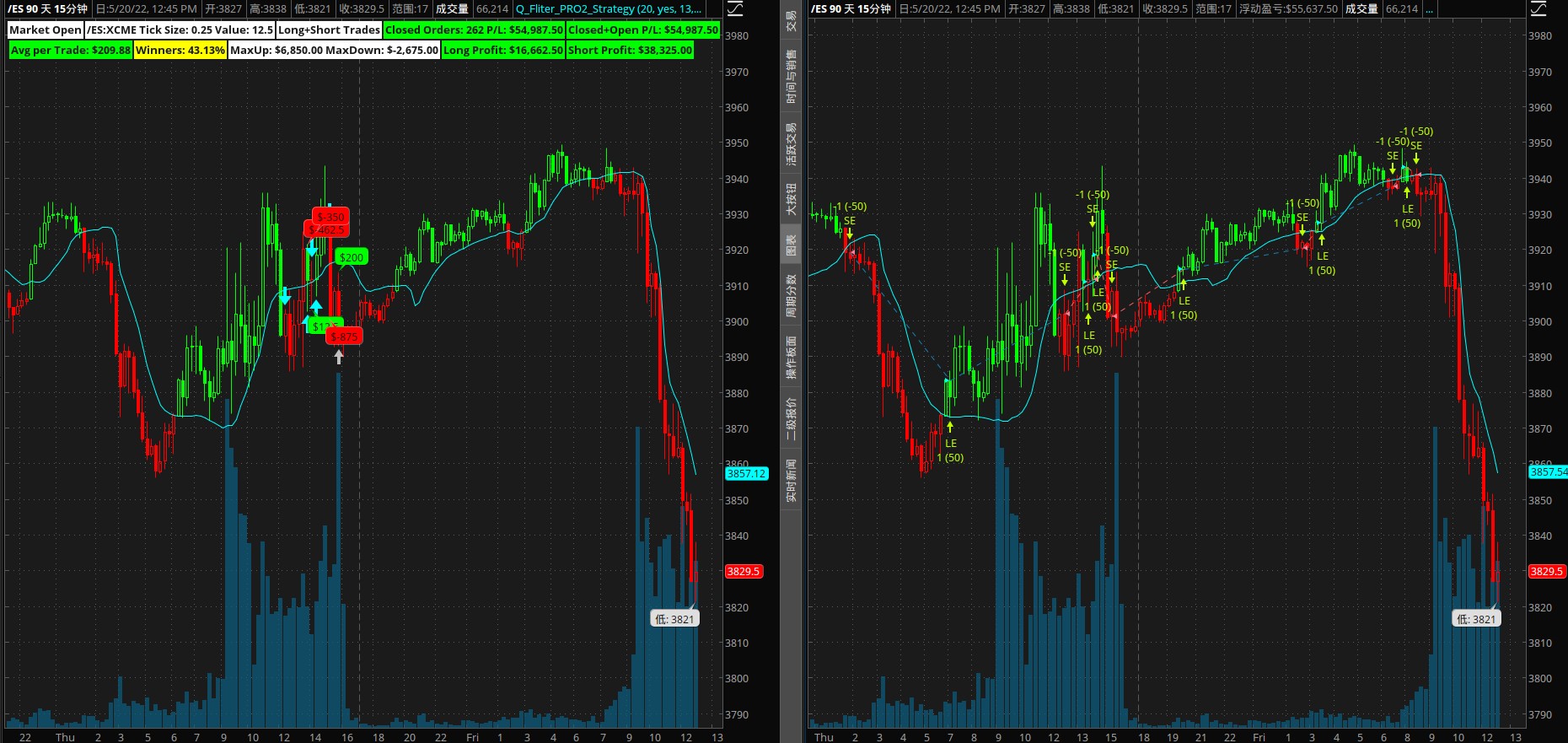This screenshot has height=743, width=1568.
Task: Click cyan up arrow above the $125 bubble
Action: tap(315, 306)
